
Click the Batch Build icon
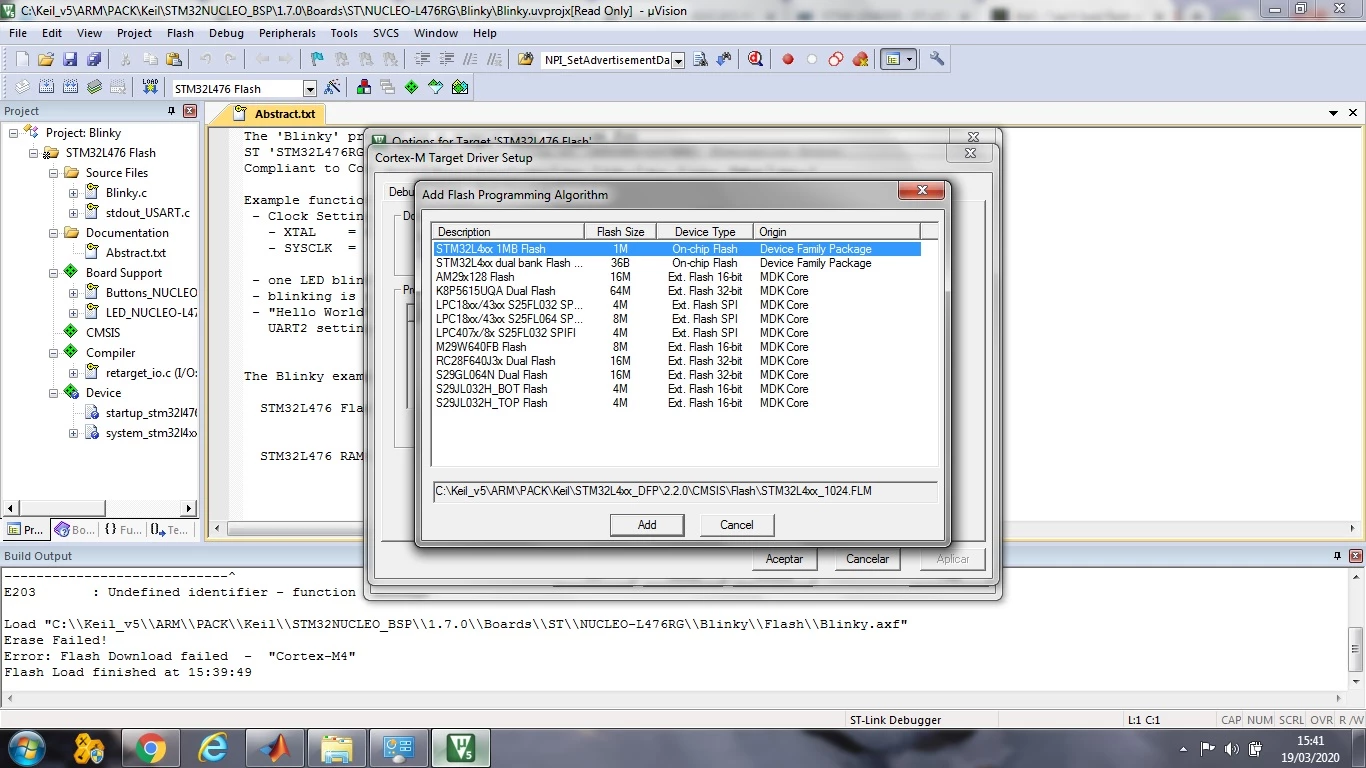[94, 88]
